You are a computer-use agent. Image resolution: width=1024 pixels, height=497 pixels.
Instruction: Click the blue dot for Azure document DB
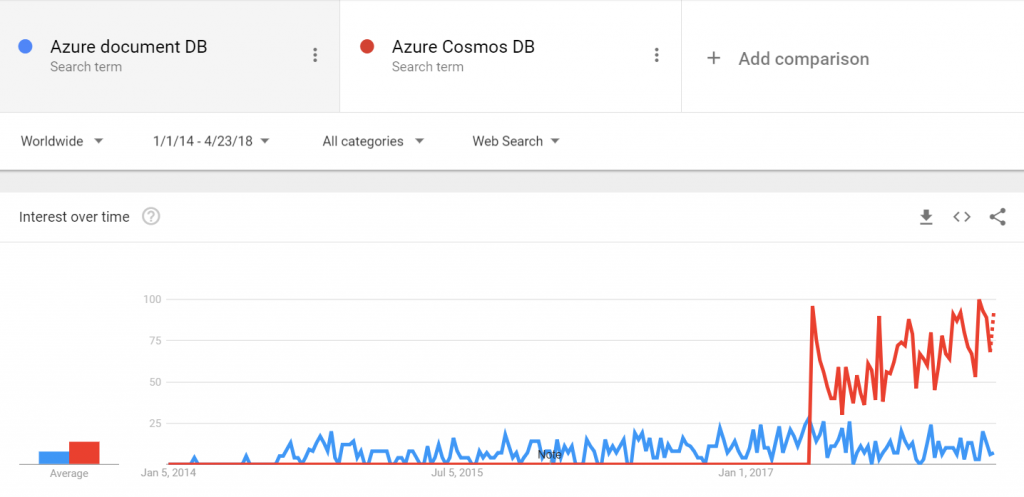pyautogui.click(x=25, y=46)
